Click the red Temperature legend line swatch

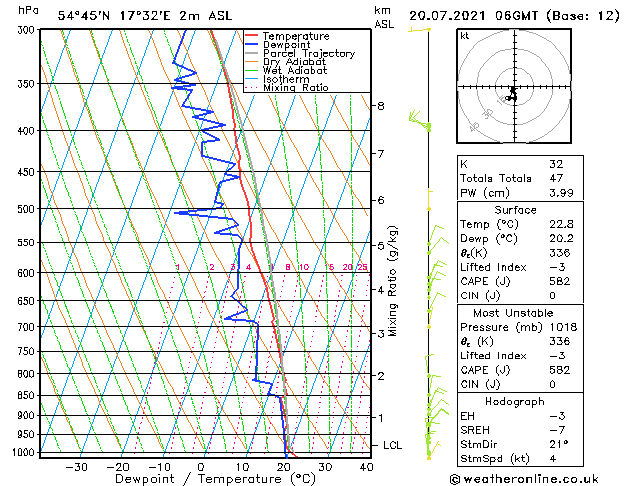tap(251, 36)
